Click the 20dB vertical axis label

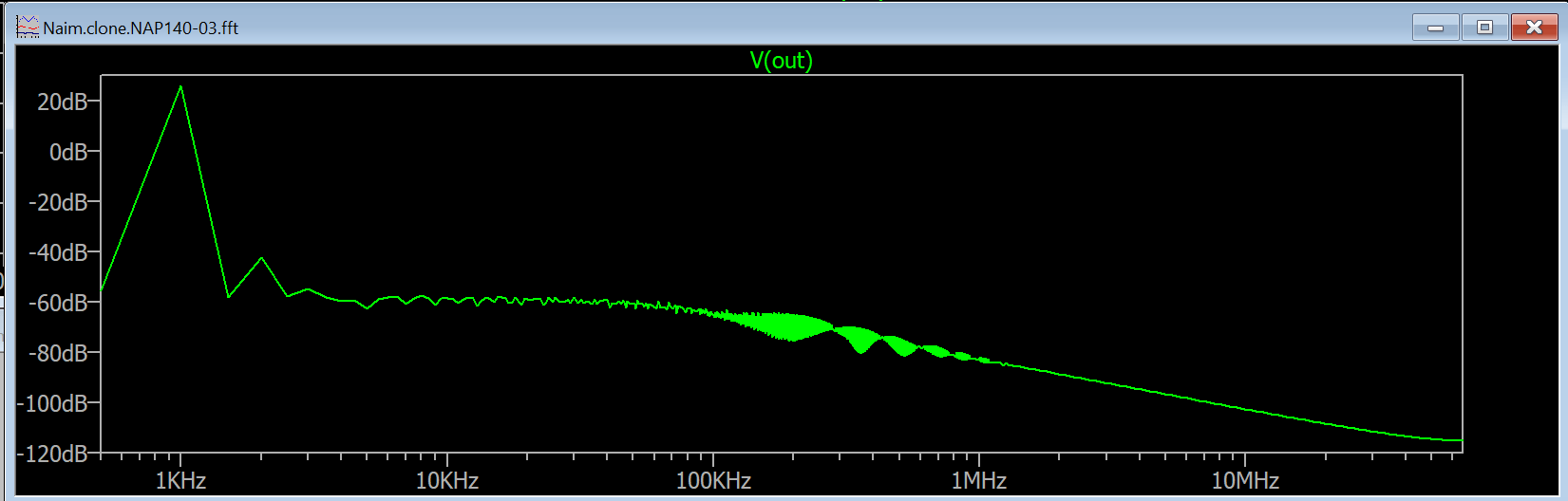pyautogui.click(x=62, y=102)
